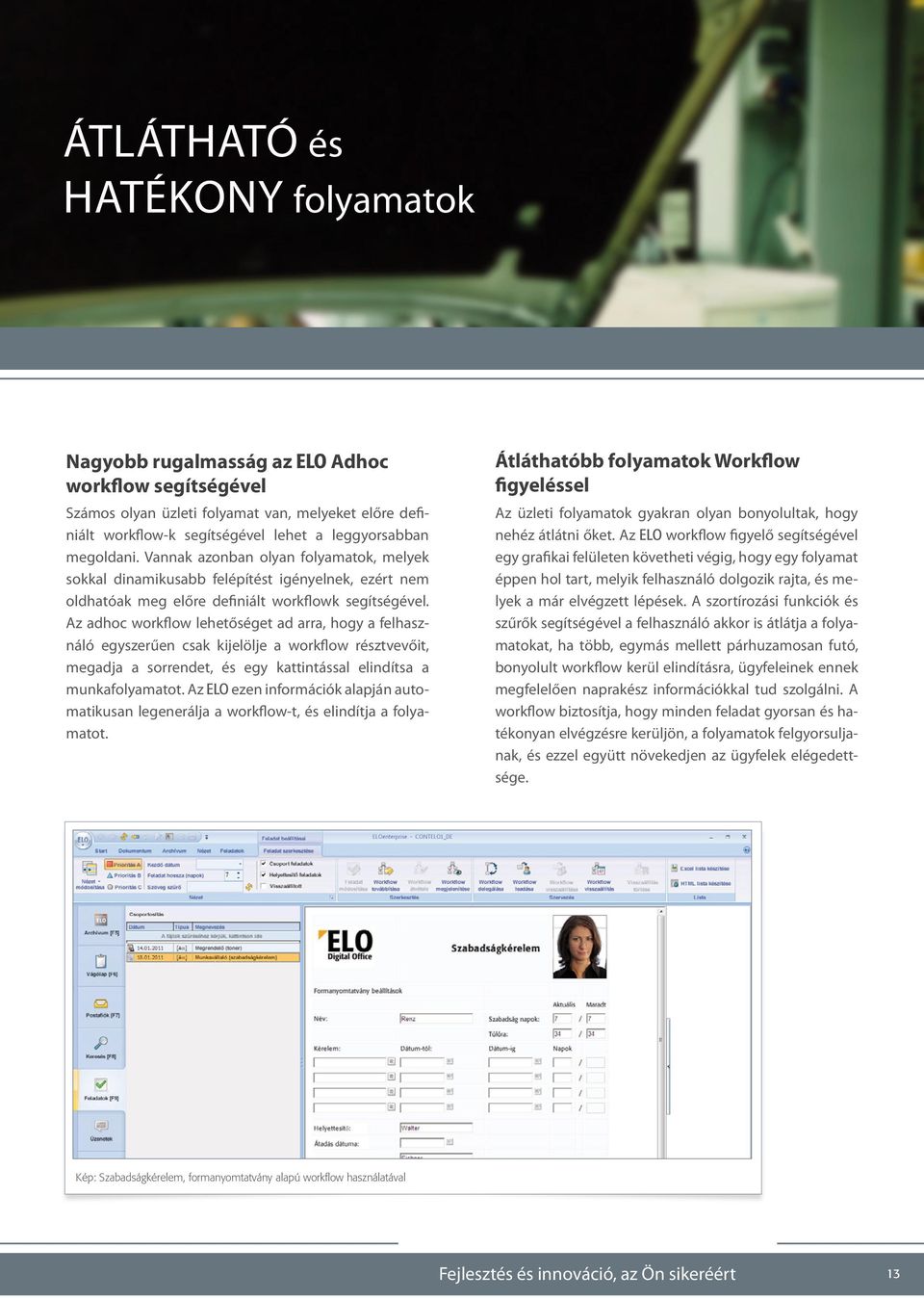This screenshot has height=1300, width=924.
Task: Toggle the Helyettesítő feladatok checkbox
Action: (264, 875)
